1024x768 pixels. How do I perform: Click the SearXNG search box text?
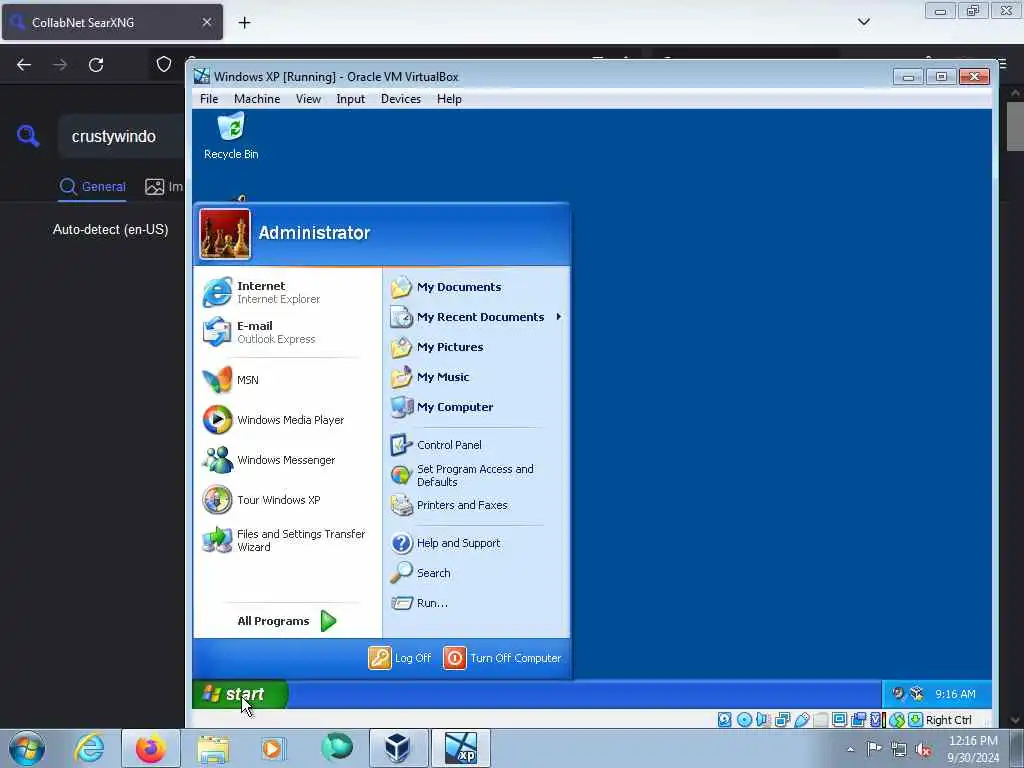coord(114,136)
